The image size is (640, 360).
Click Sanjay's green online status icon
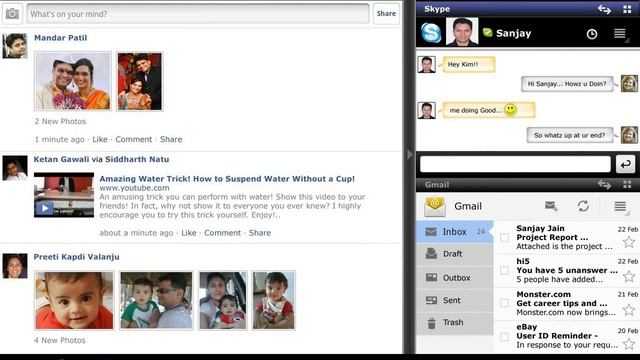tap(487, 32)
